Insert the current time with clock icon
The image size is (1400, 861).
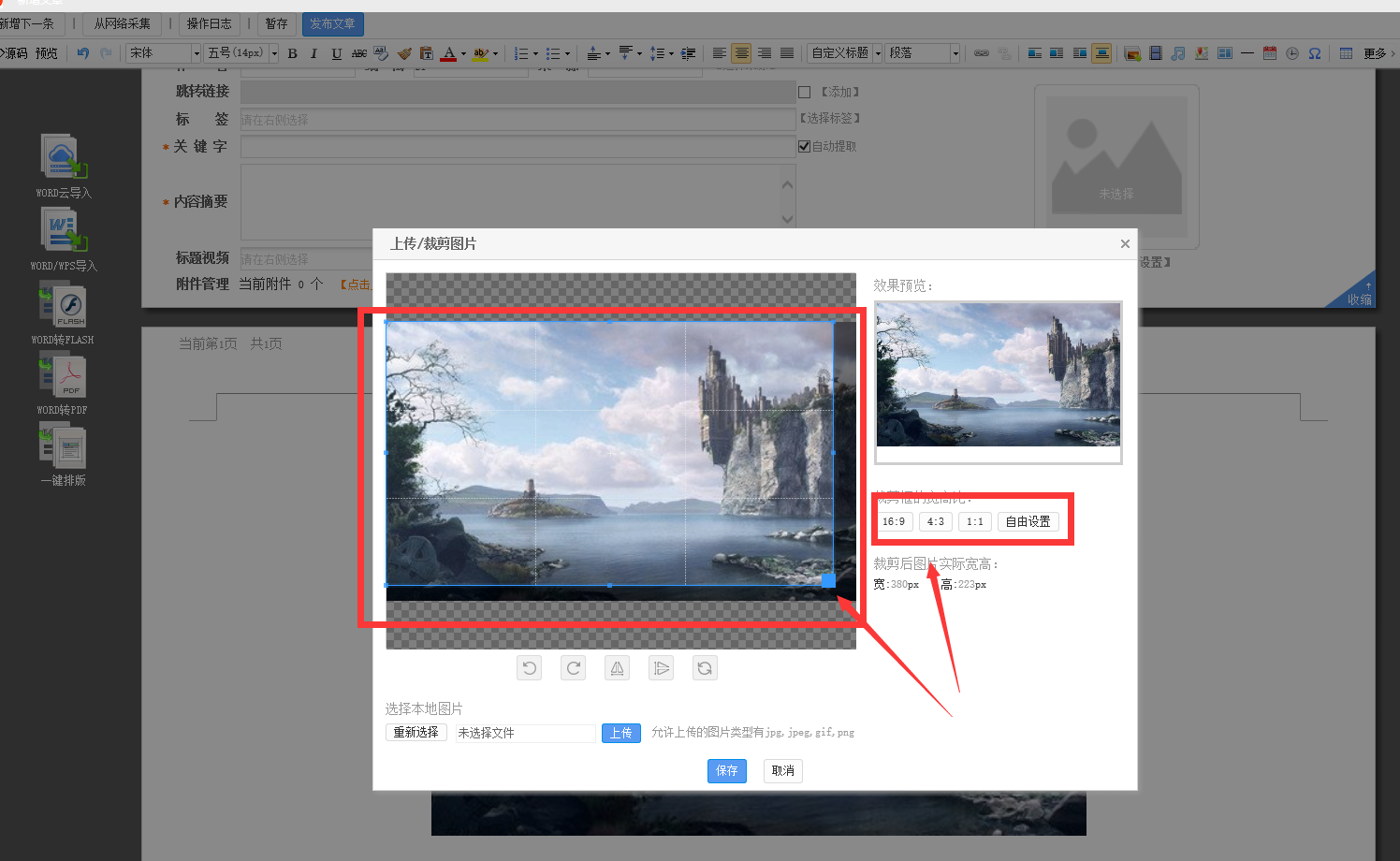[x=1292, y=53]
